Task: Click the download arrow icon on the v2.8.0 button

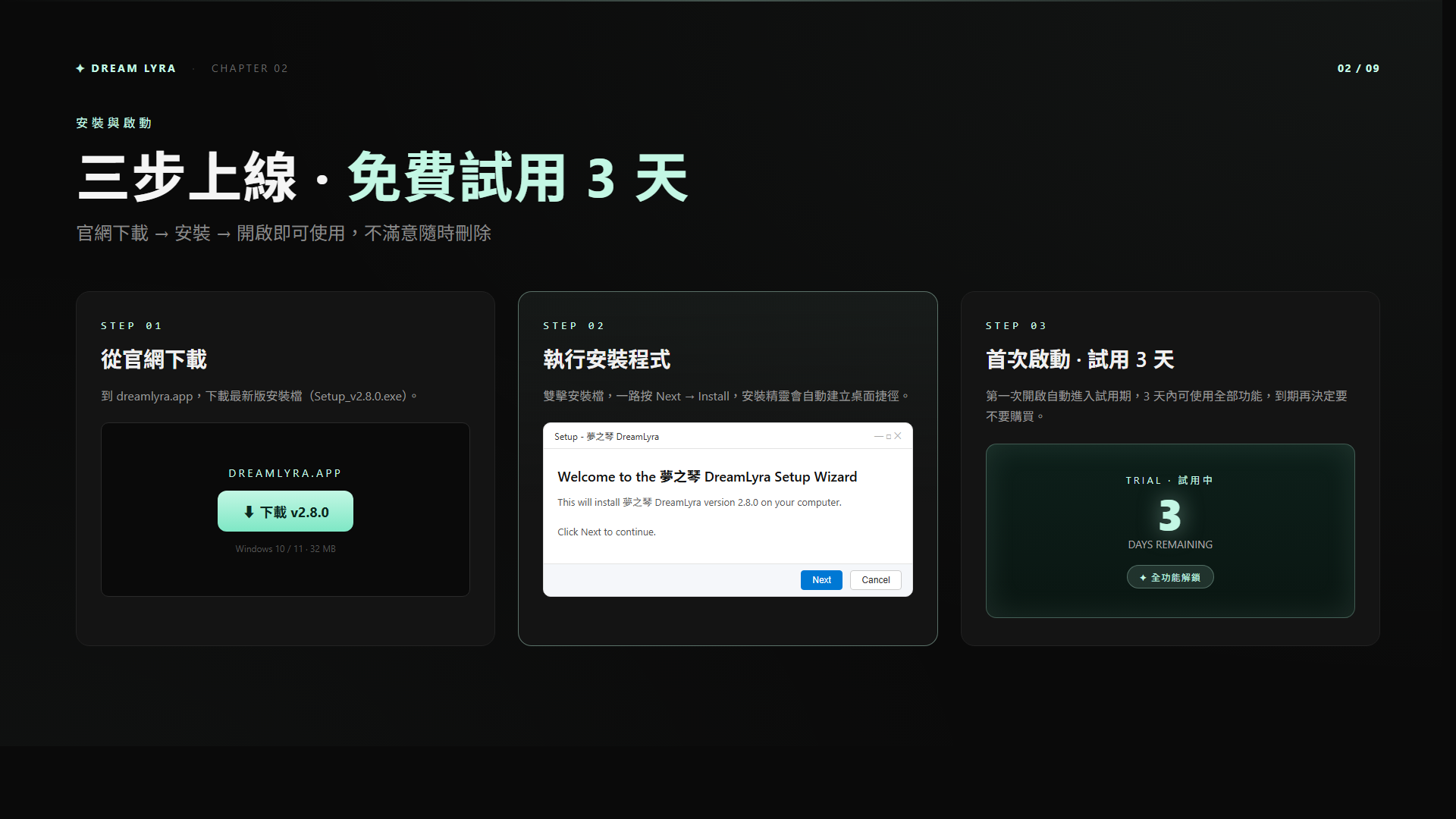Action: click(249, 512)
